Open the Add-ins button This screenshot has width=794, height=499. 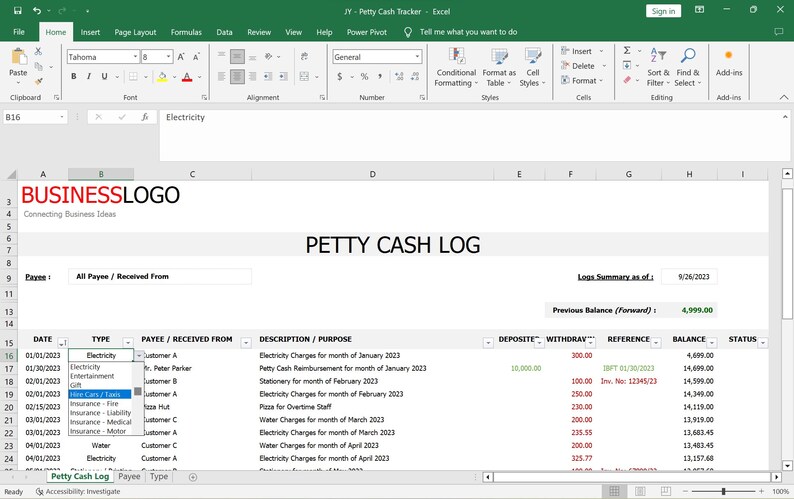point(729,63)
